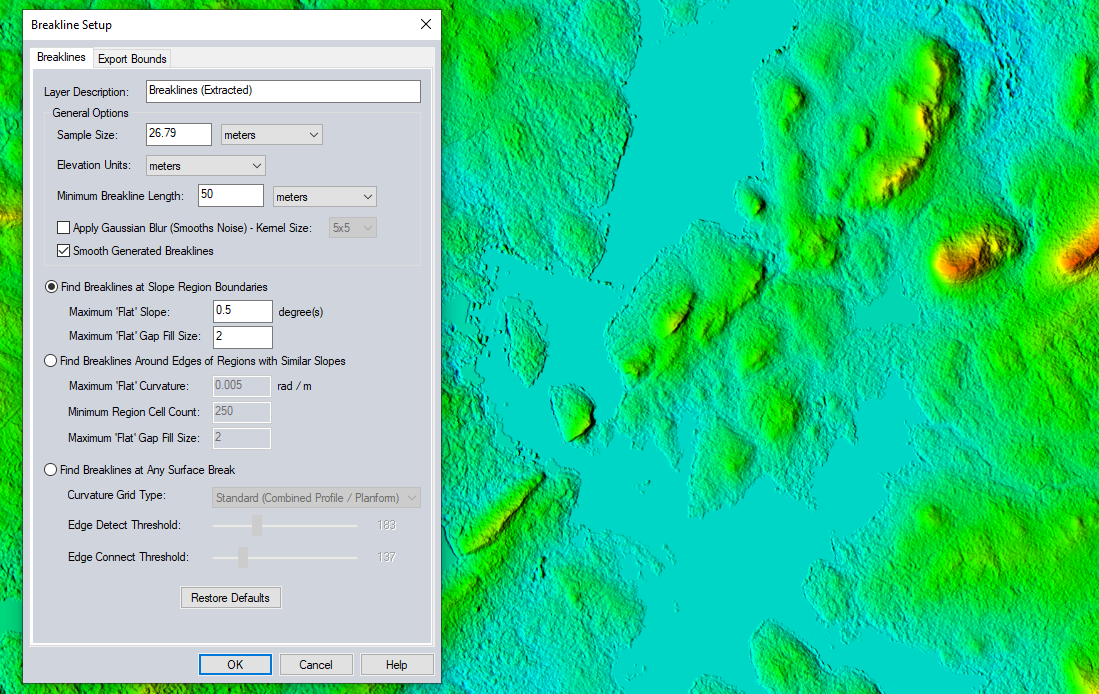
Task: Select Find Breaklines Around Edges of Regions option
Action: tap(50, 361)
